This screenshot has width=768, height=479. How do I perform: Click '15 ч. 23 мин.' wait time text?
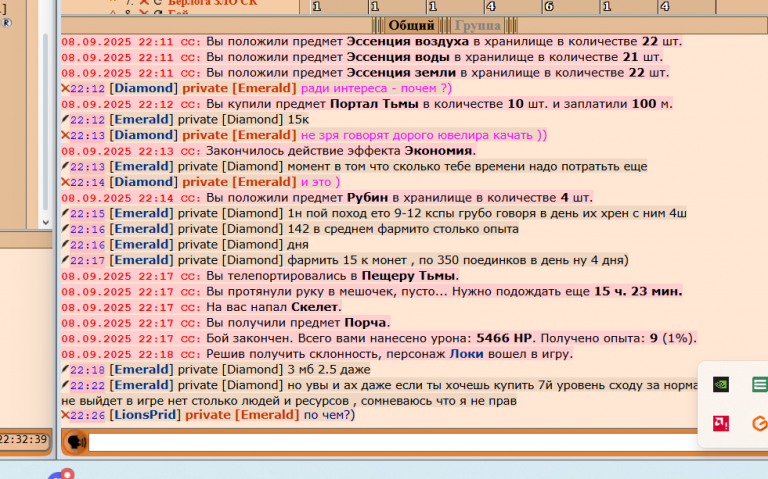pyautogui.click(x=638, y=291)
